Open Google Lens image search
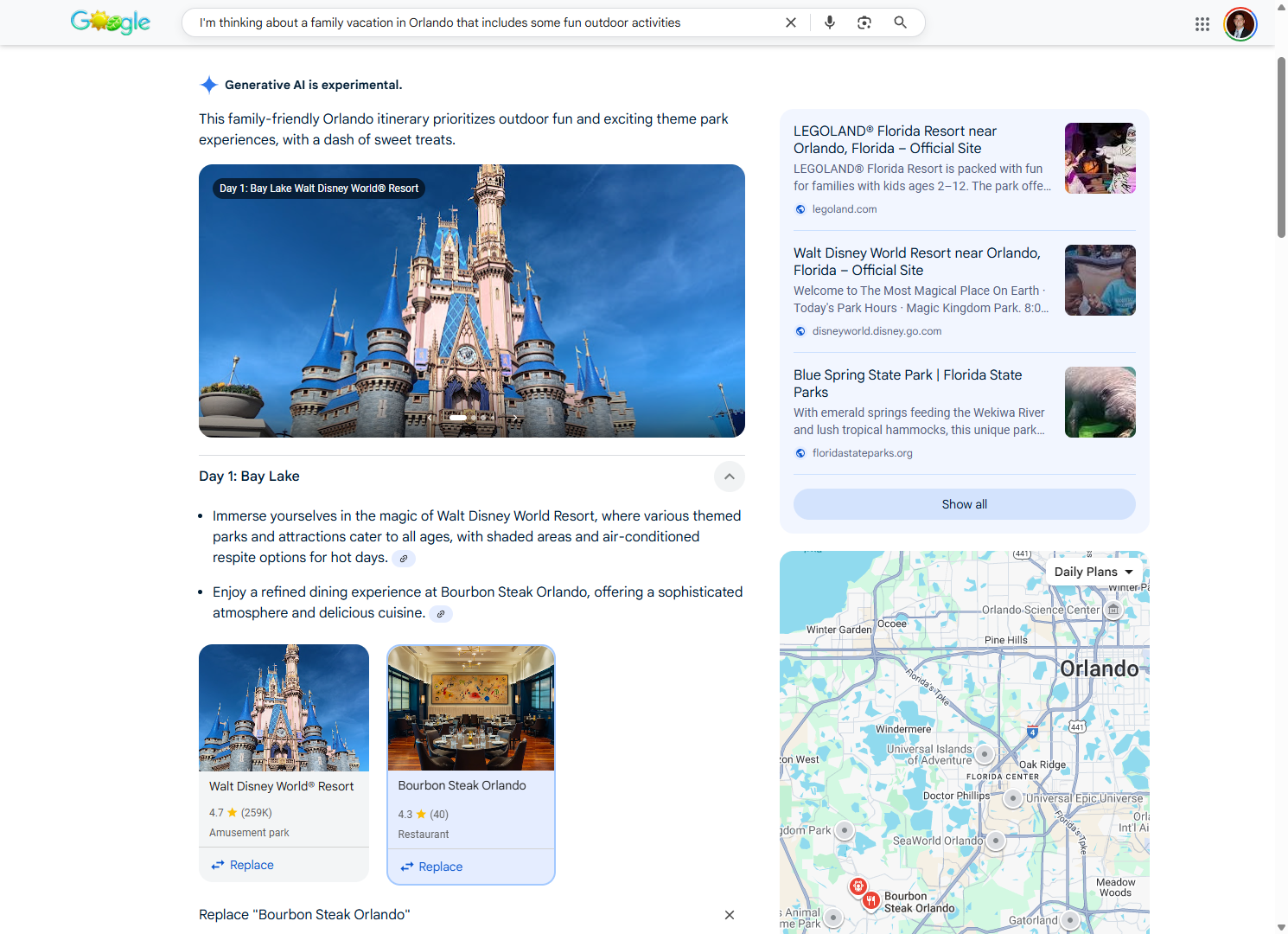The image size is (1288, 934). tap(864, 22)
